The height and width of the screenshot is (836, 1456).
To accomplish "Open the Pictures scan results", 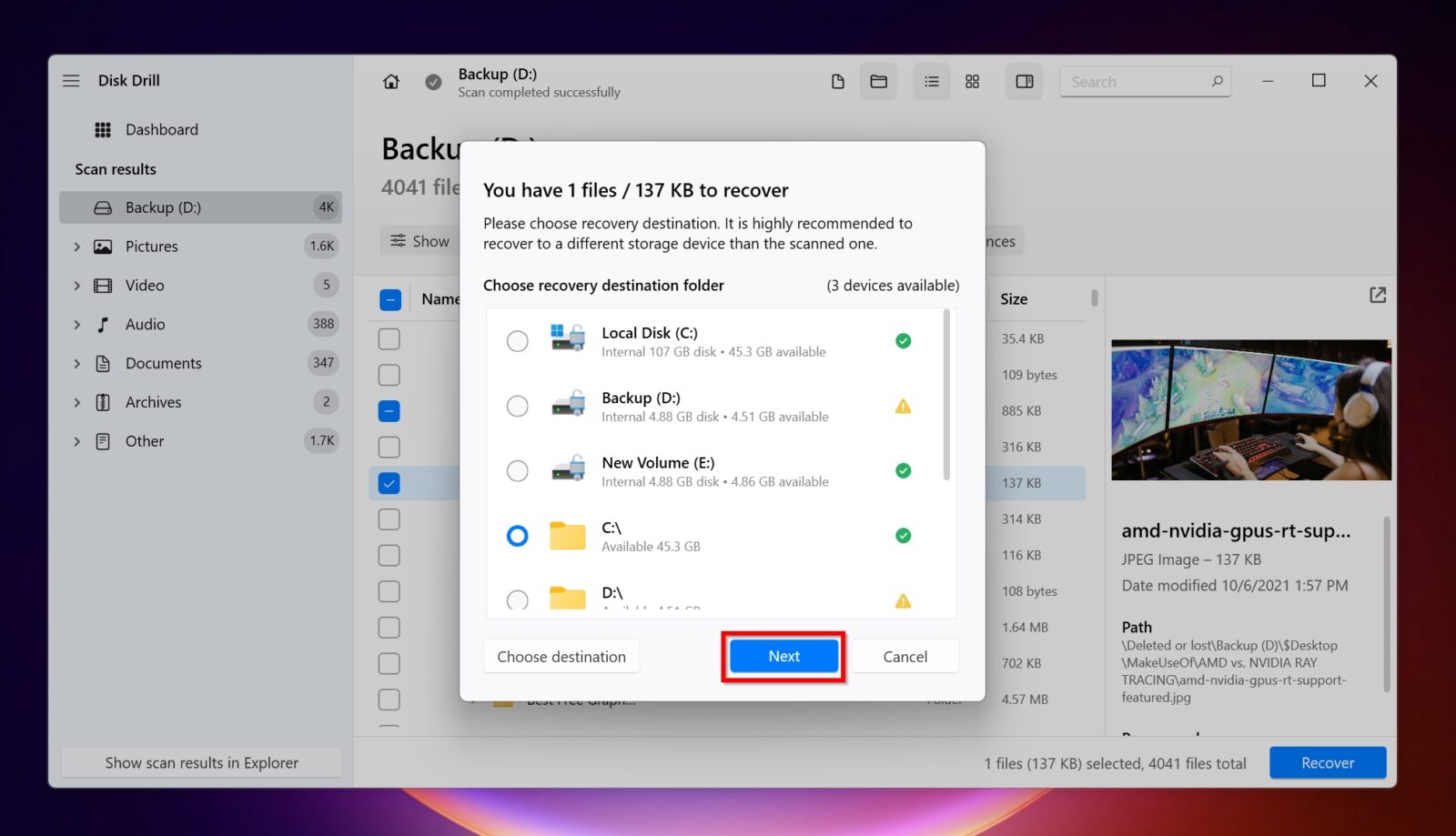I will (200, 247).
